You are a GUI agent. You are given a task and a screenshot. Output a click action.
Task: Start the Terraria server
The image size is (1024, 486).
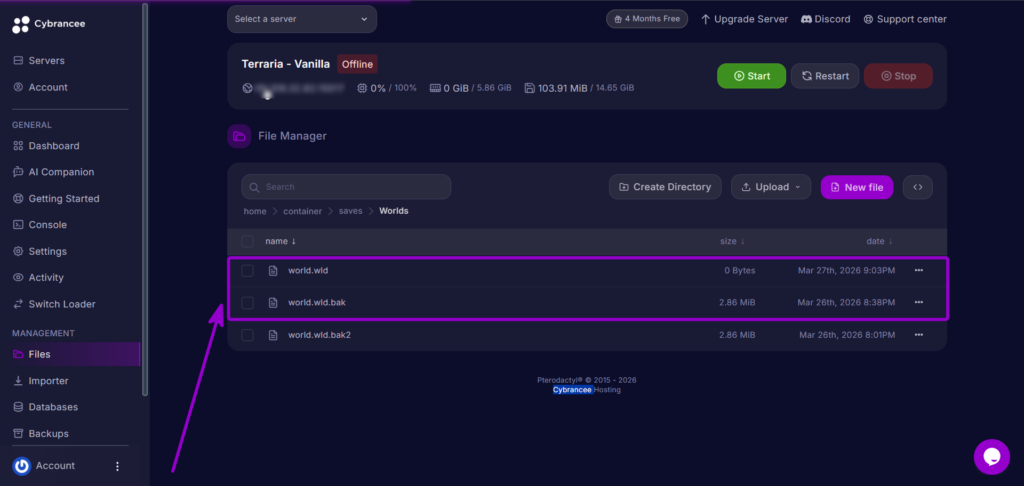pyautogui.click(x=752, y=76)
